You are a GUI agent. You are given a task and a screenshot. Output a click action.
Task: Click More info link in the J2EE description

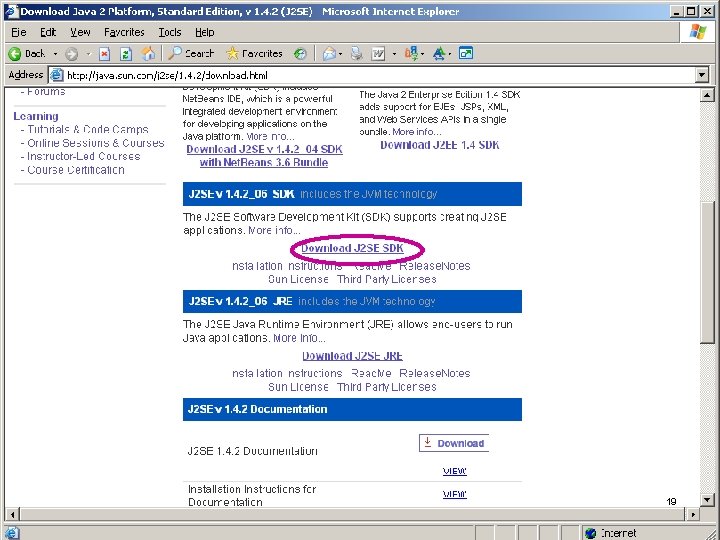tap(417, 132)
